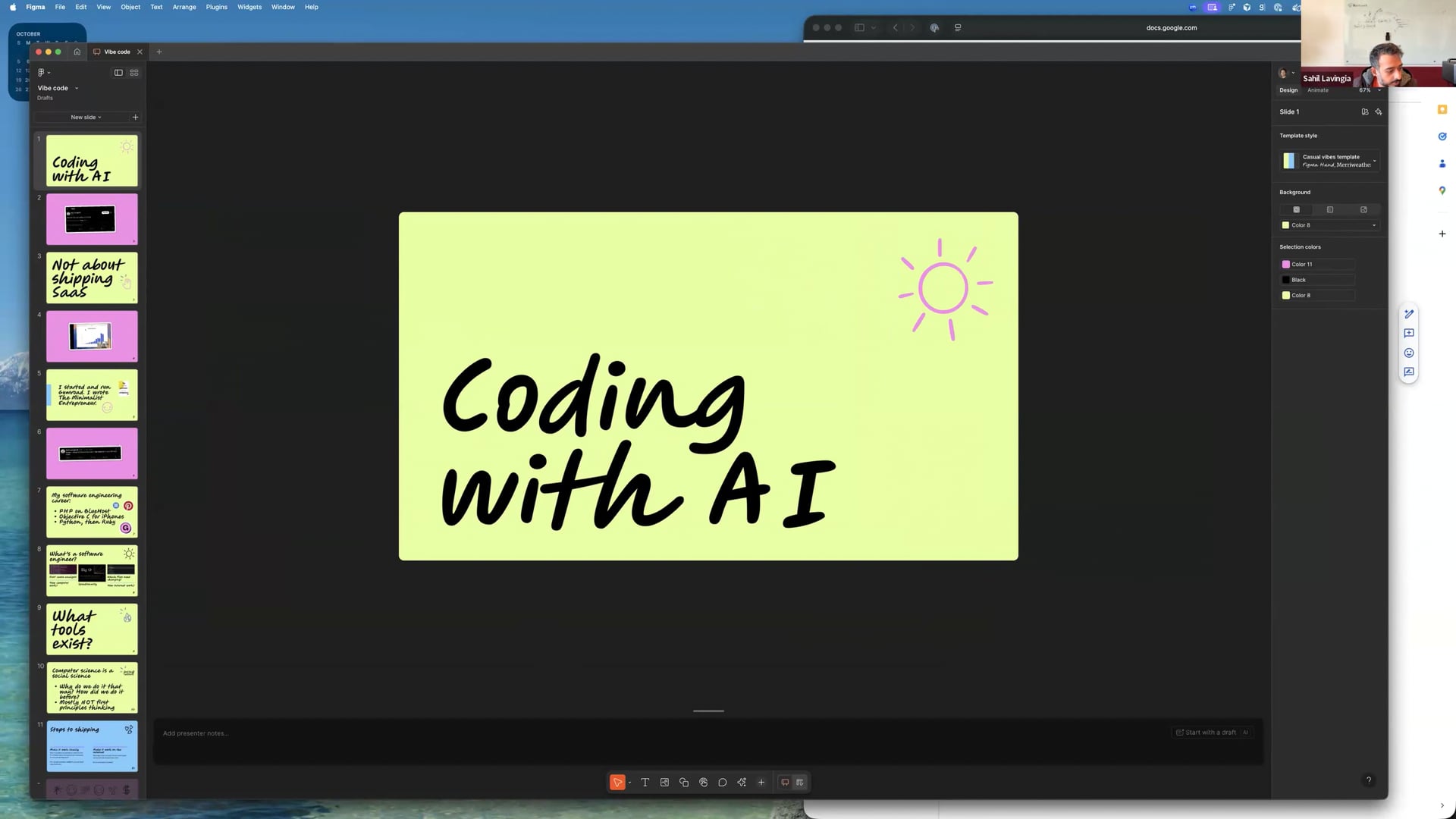The width and height of the screenshot is (1456, 819).
Task: Select the Text tool in the bottom toolbar
Action: (x=645, y=782)
